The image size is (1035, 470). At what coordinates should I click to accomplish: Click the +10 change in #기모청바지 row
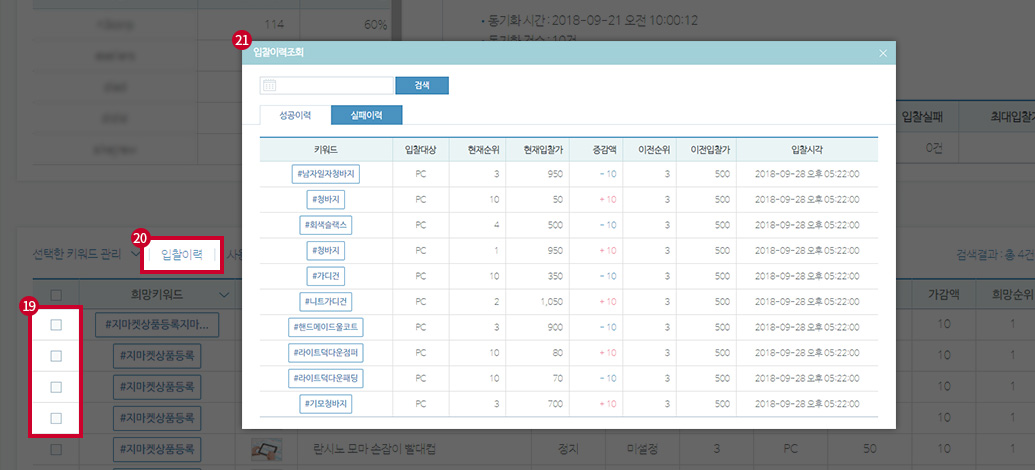(x=607, y=403)
